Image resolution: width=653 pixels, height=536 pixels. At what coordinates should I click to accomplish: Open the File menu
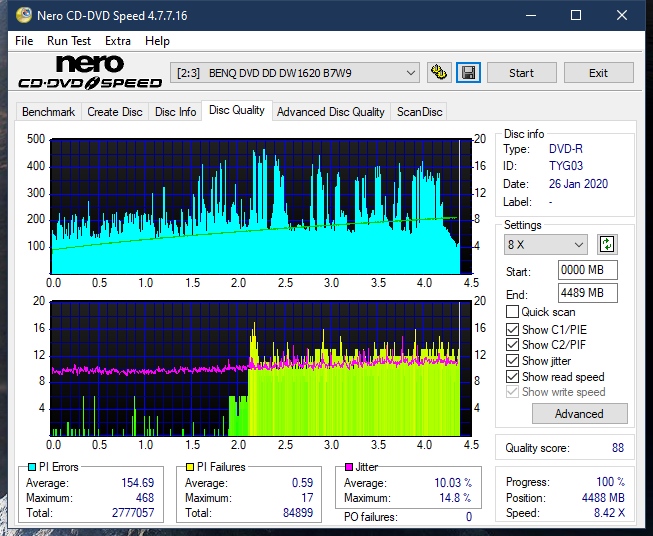tap(24, 41)
